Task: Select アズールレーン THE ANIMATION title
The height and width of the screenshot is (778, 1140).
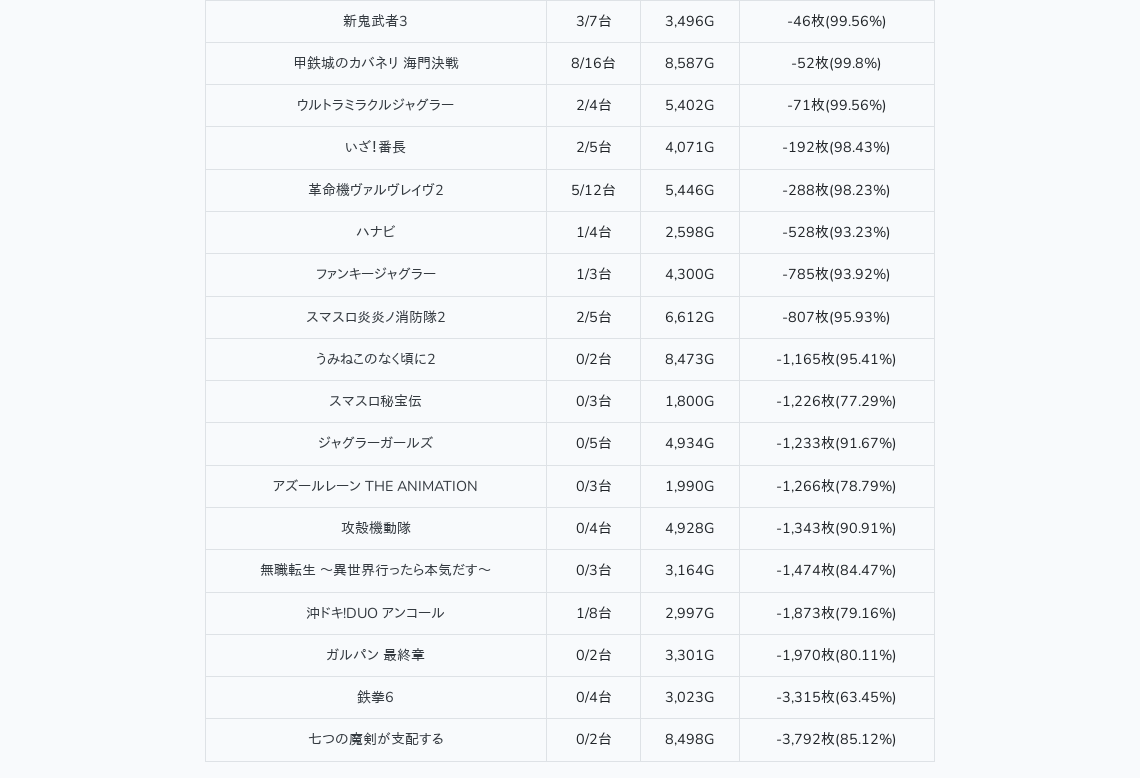Action: 375,486
